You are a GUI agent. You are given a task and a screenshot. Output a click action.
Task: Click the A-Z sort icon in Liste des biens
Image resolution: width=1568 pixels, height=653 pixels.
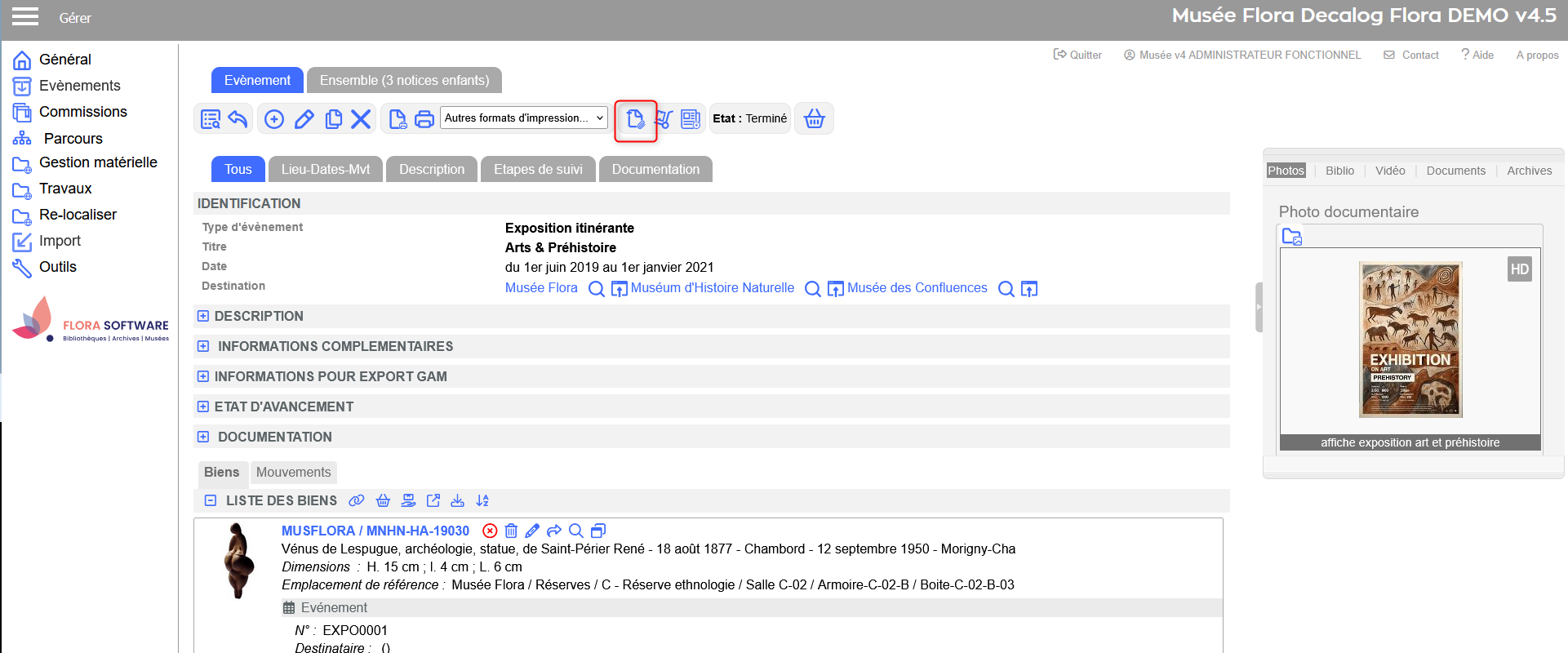tap(482, 500)
